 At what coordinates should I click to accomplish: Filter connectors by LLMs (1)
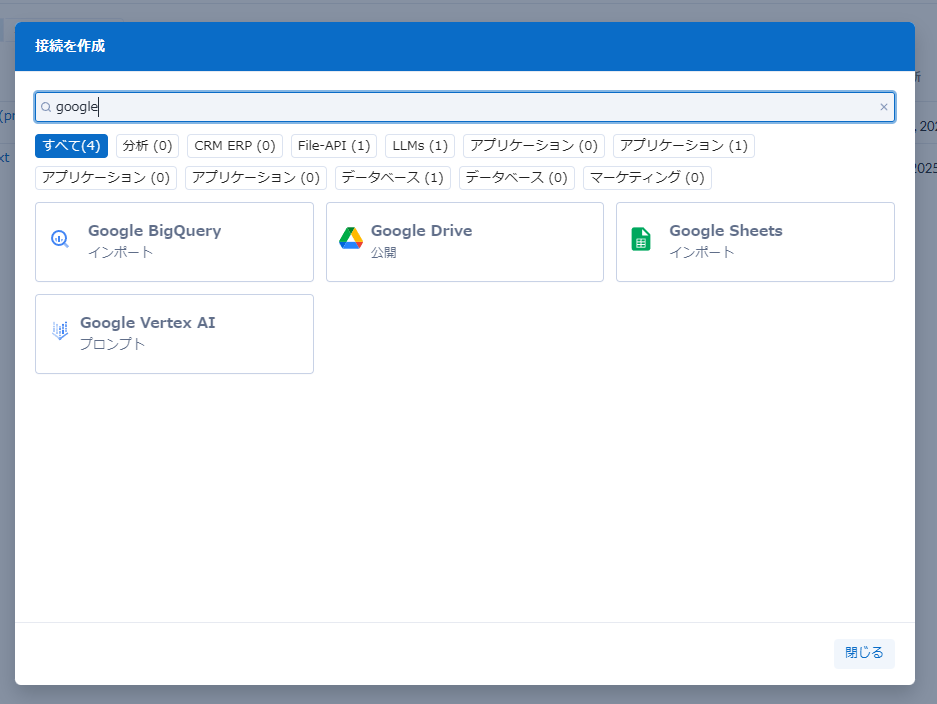pos(420,146)
